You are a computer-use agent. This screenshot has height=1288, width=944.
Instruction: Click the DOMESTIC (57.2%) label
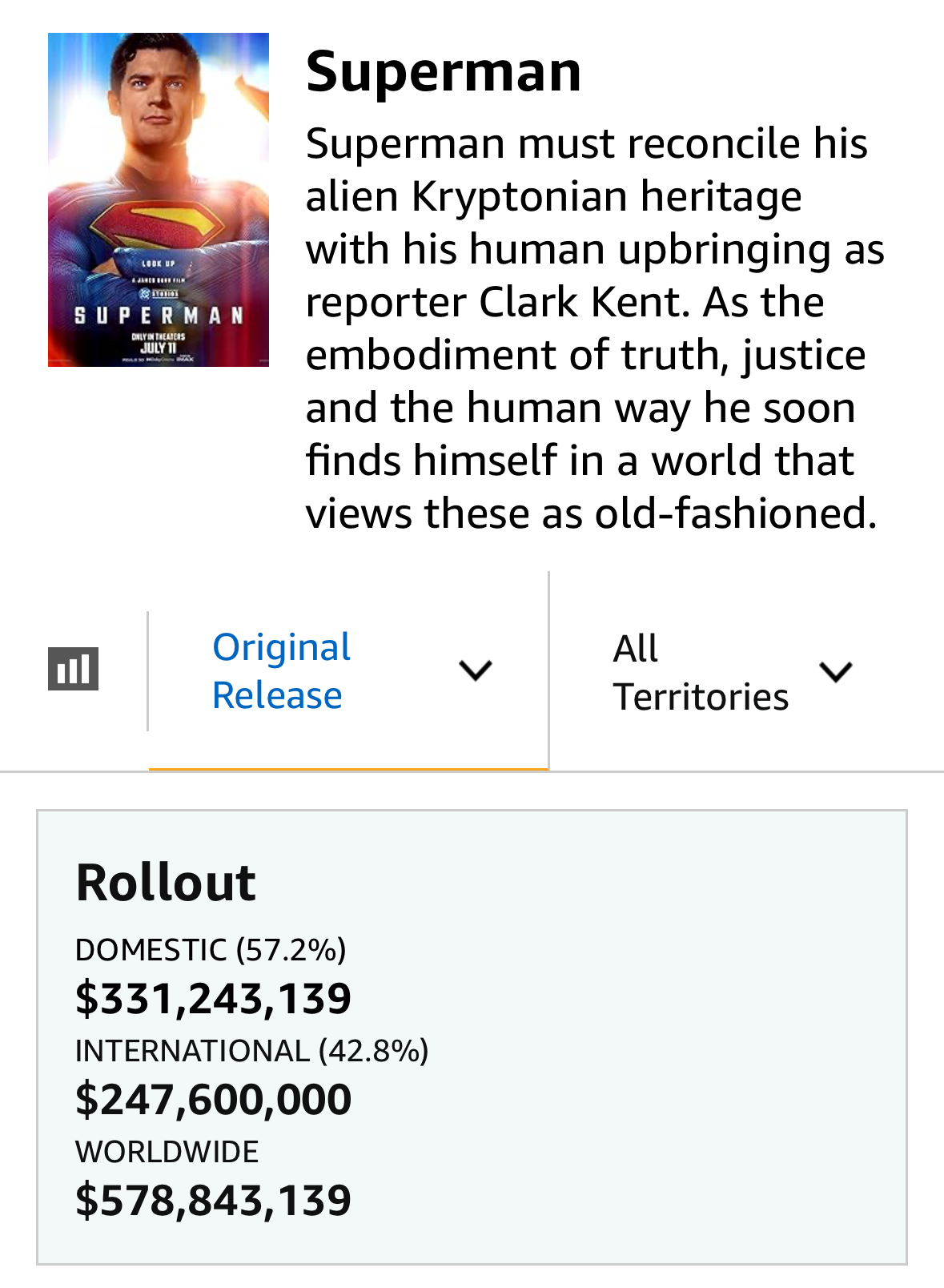pos(211,950)
